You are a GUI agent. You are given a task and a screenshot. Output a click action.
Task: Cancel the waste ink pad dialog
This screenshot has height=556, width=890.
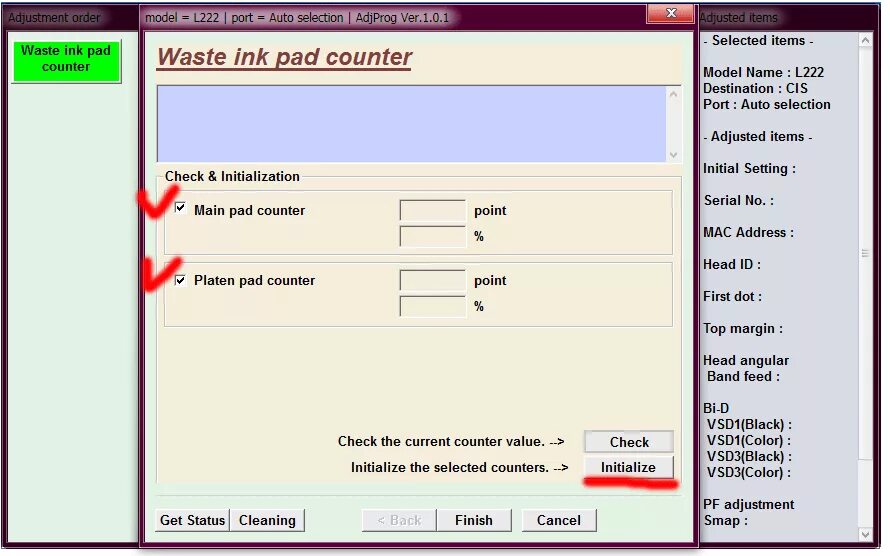(559, 520)
